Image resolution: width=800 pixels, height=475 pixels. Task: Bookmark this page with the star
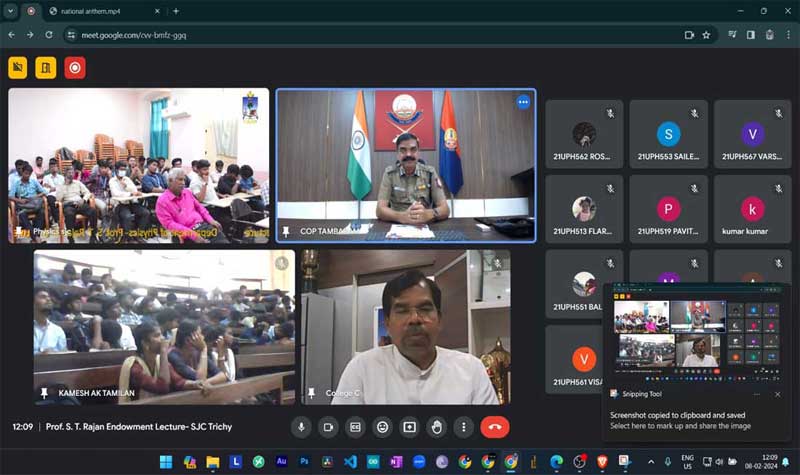[x=706, y=35]
